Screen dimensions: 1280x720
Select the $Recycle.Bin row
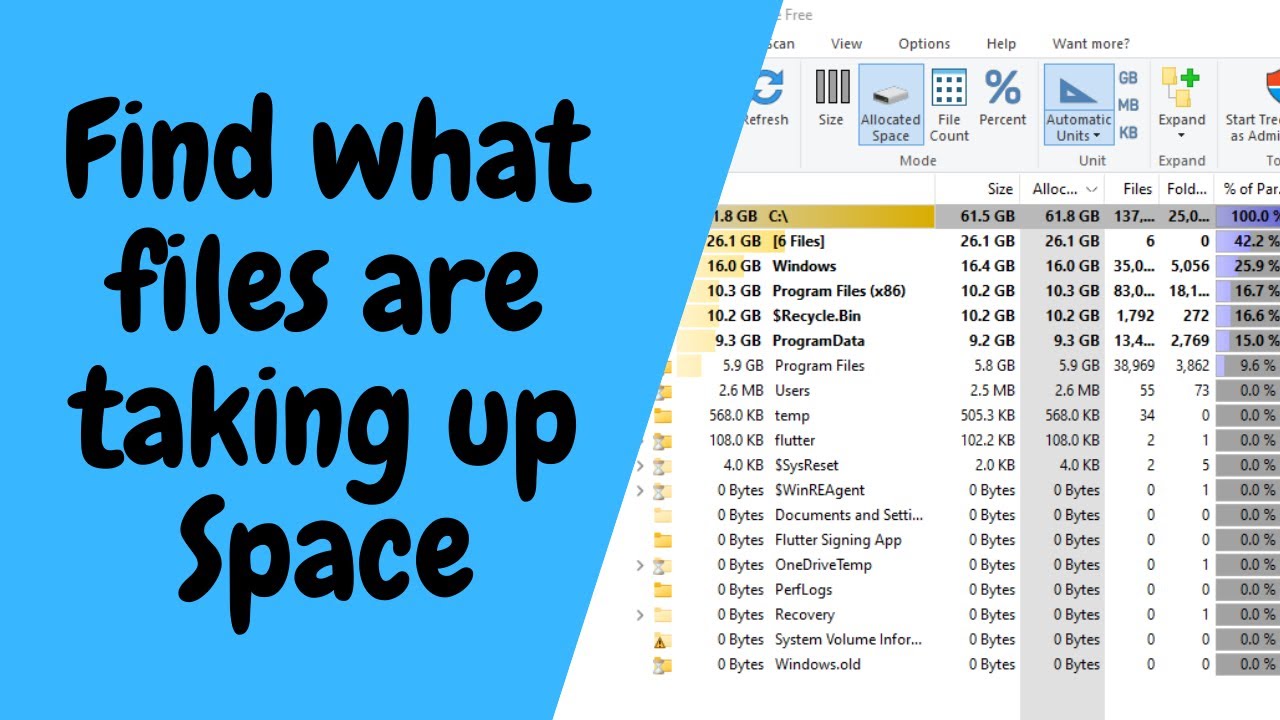[977, 316]
